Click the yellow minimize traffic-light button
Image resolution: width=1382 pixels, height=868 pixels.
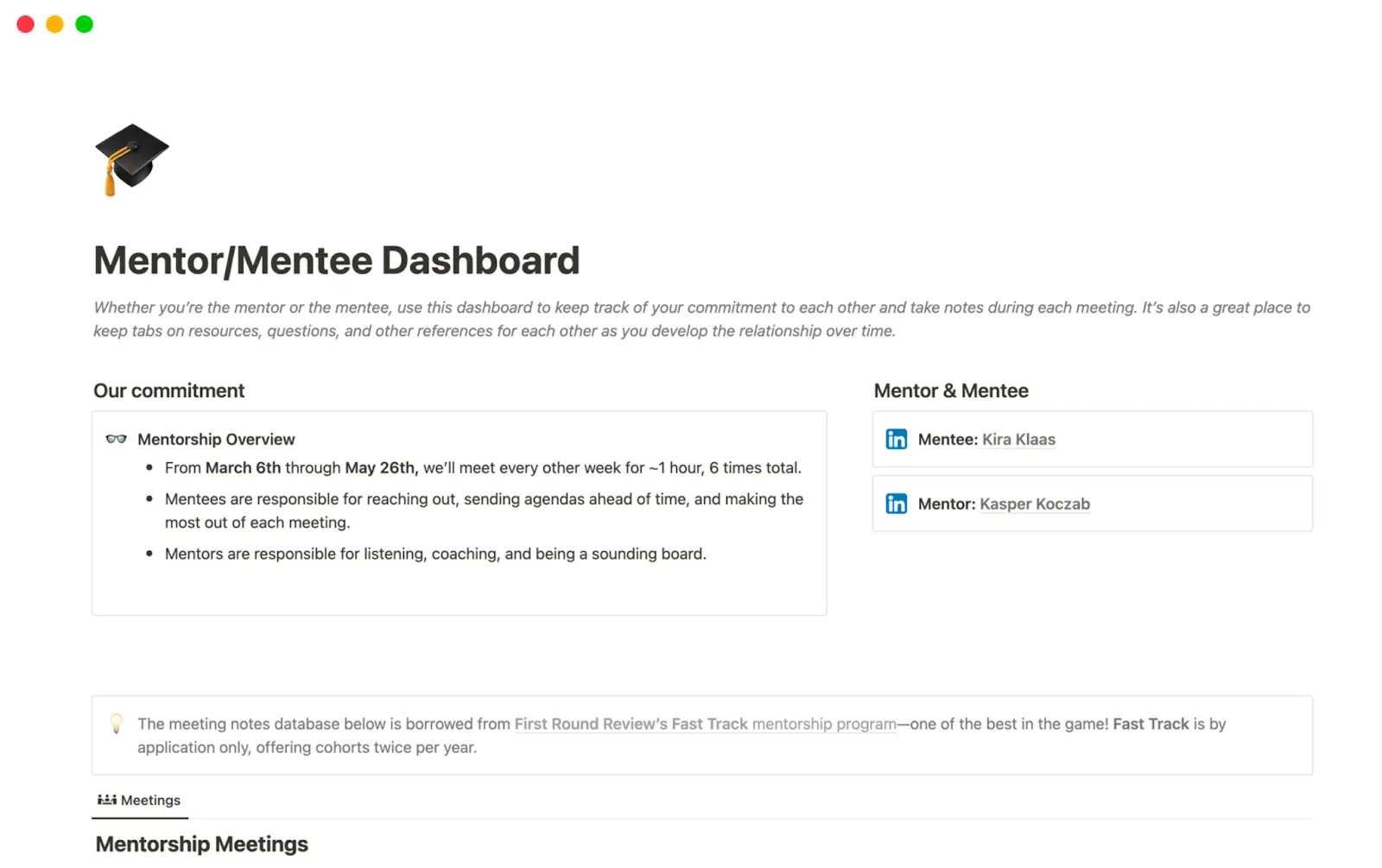[x=54, y=23]
